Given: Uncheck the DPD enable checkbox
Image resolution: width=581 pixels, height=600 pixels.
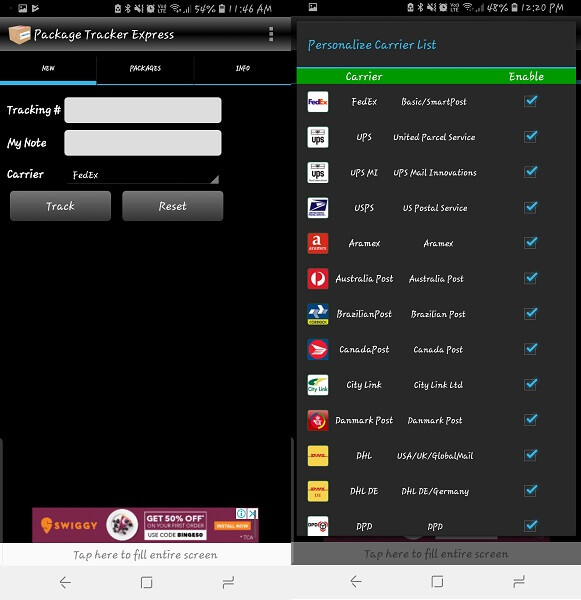Looking at the screenshot, I should pos(530,525).
